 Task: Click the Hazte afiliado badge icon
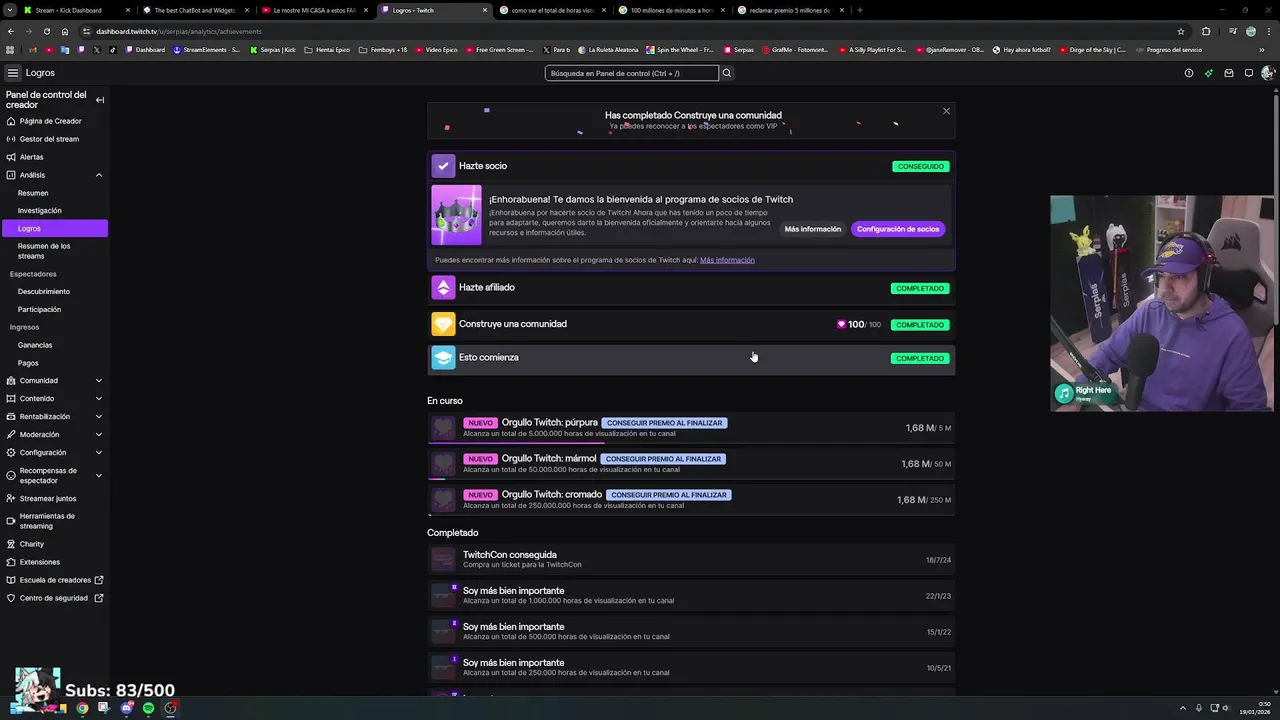(443, 288)
